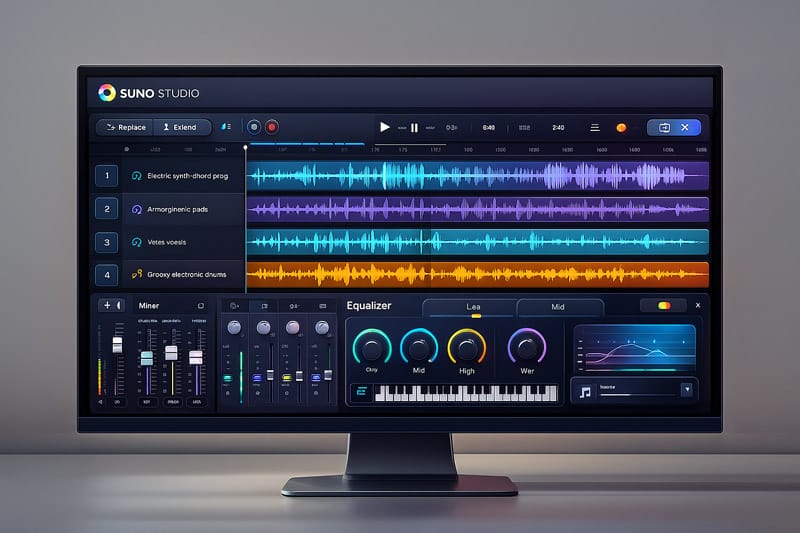Select track number 3 box
Screen dimensions: 800x533
click(105, 242)
